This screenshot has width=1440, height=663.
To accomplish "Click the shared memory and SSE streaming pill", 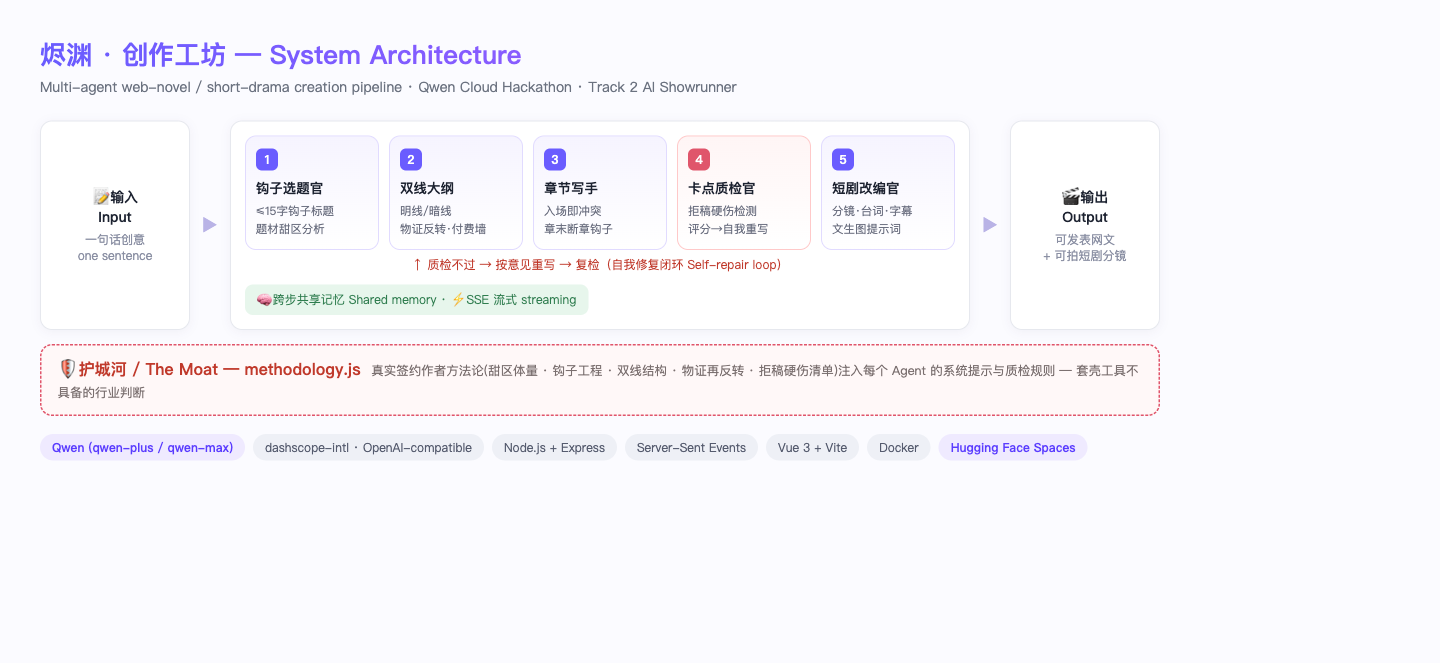I will [x=417, y=300].
